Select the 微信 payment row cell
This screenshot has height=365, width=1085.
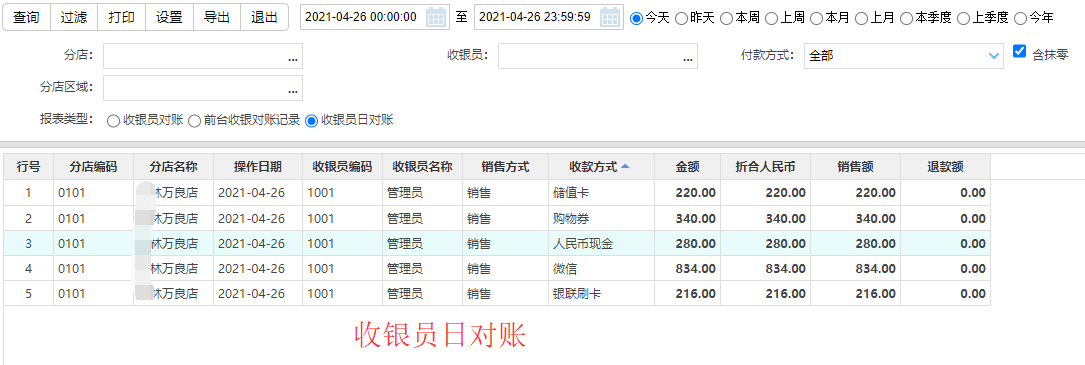tap(601, 269)
